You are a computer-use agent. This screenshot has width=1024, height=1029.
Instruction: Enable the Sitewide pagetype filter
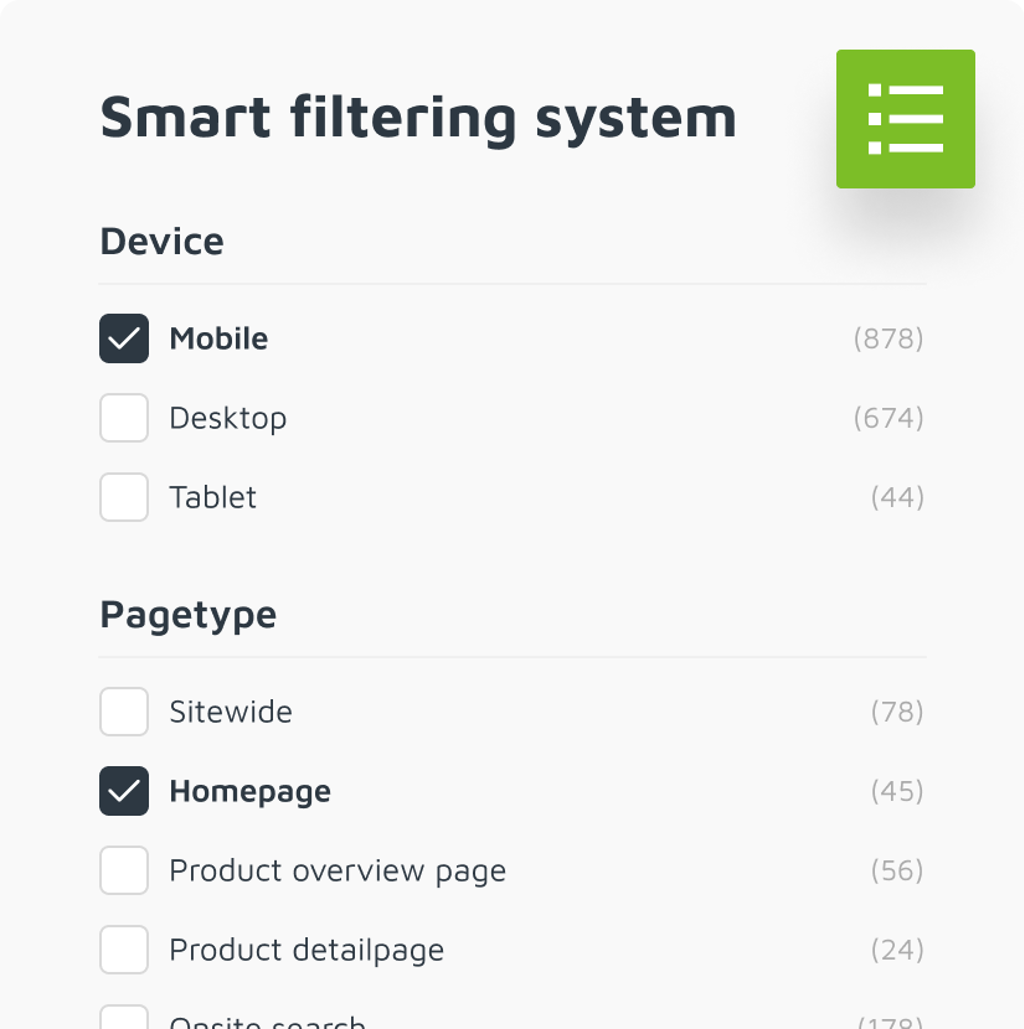click(x=123, y=711)
